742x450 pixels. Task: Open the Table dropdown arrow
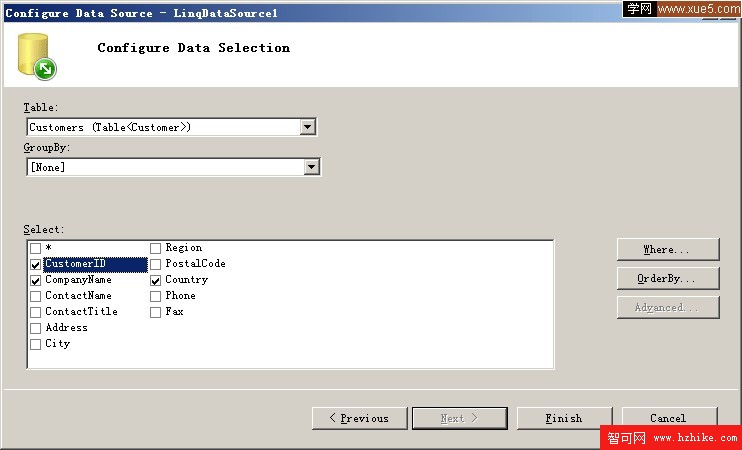[x=308, y=127]
